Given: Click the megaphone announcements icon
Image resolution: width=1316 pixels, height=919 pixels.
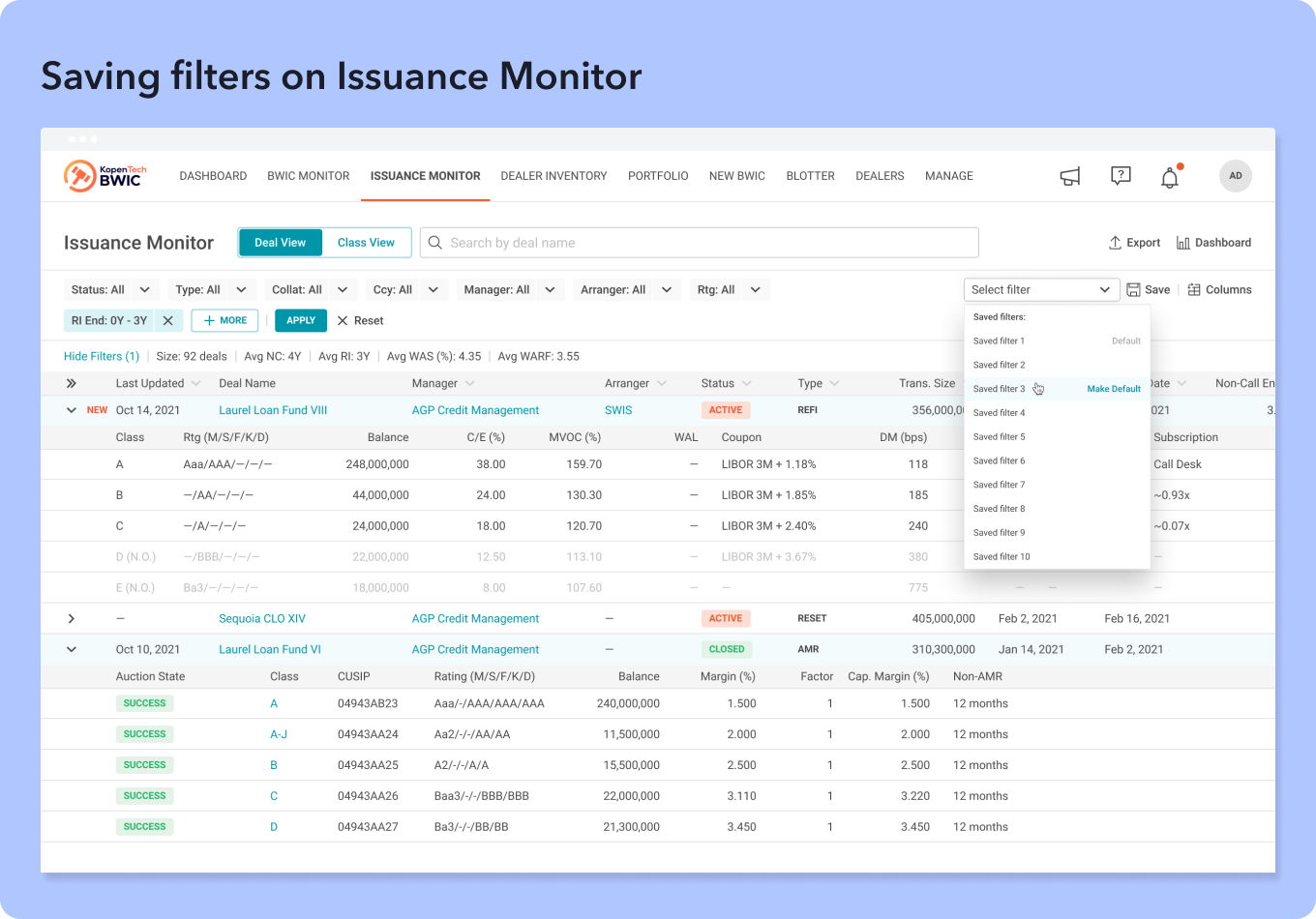Looking at the screenshot, I should [x=1069, y=176].
